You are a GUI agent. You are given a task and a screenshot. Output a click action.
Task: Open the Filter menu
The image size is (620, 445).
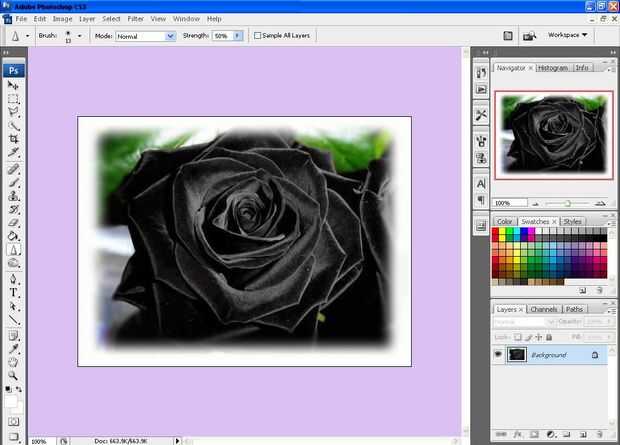135,19
